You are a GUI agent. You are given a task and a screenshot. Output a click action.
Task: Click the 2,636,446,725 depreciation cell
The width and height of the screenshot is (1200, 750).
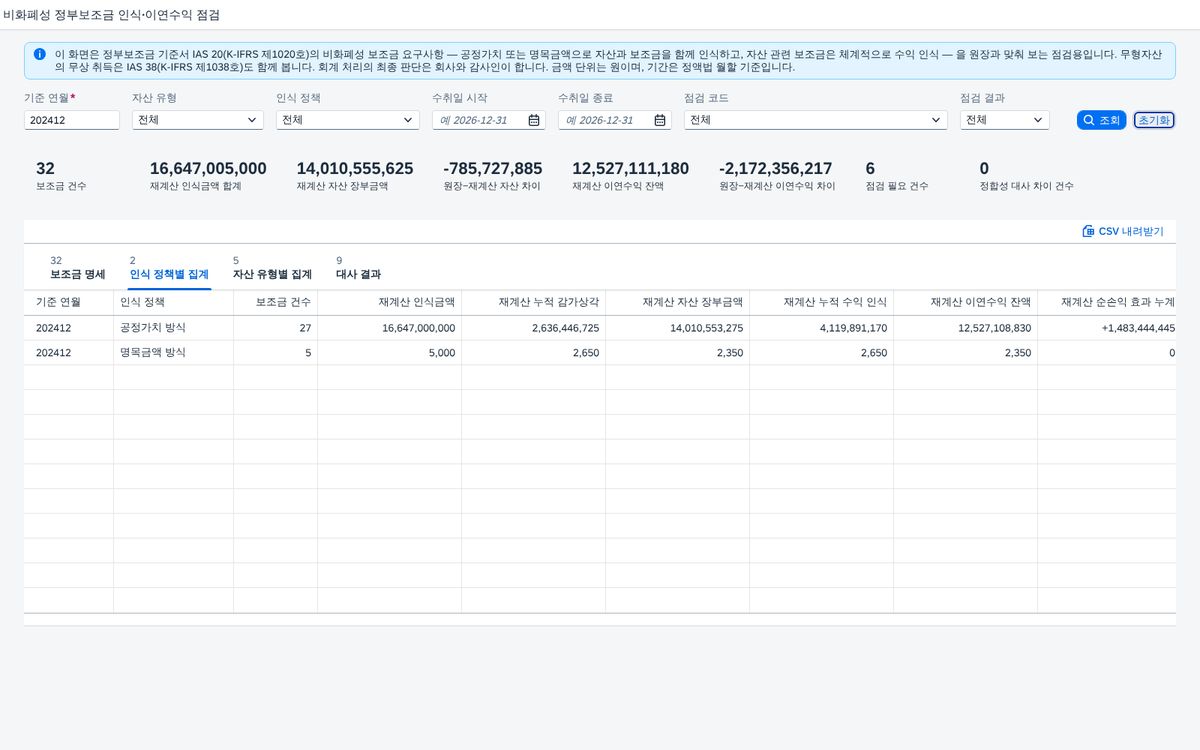click(534, 328)
